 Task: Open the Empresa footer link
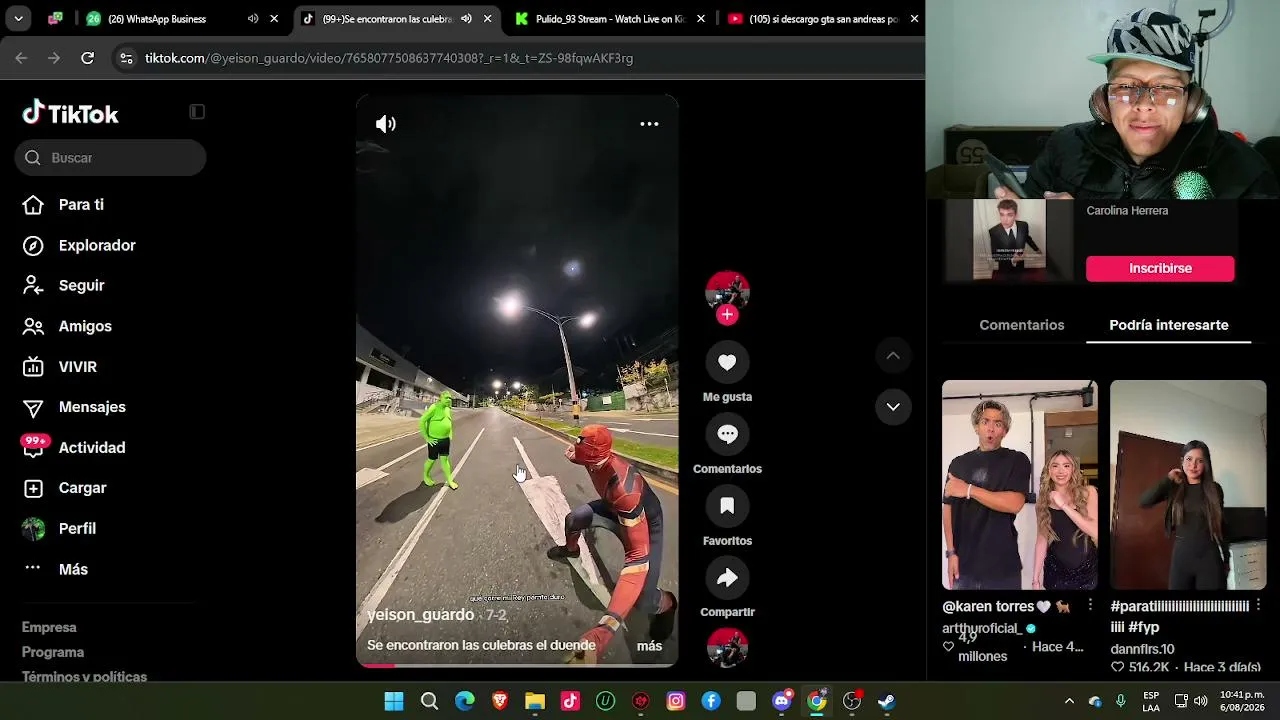coord(49,627)
